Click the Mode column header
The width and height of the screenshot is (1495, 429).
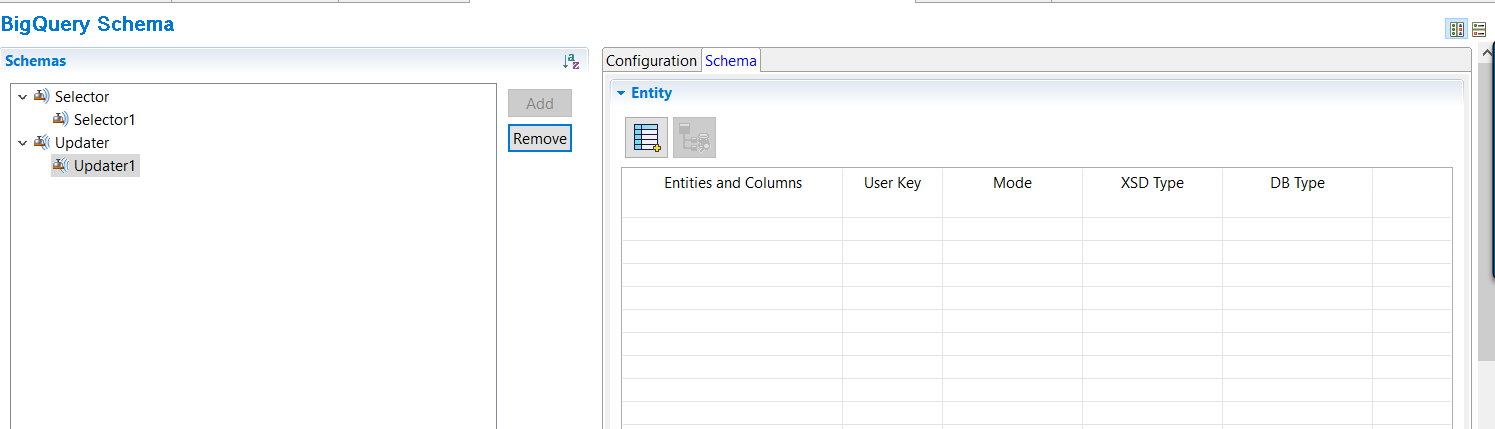[x=1012, y=183]
